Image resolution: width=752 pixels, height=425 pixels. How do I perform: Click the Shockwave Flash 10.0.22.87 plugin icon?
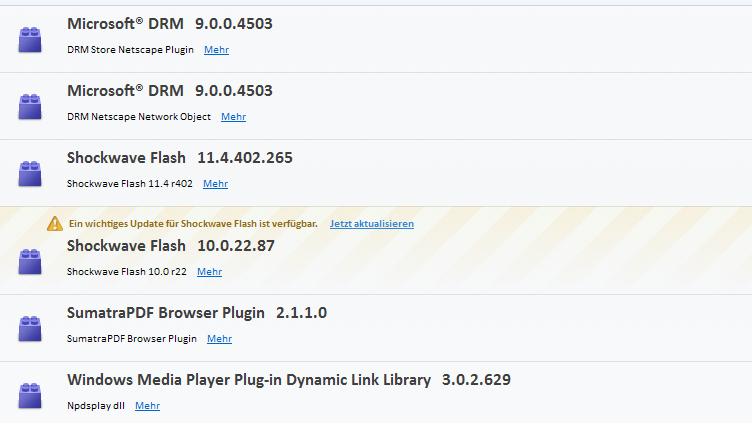tap(30, 261)
